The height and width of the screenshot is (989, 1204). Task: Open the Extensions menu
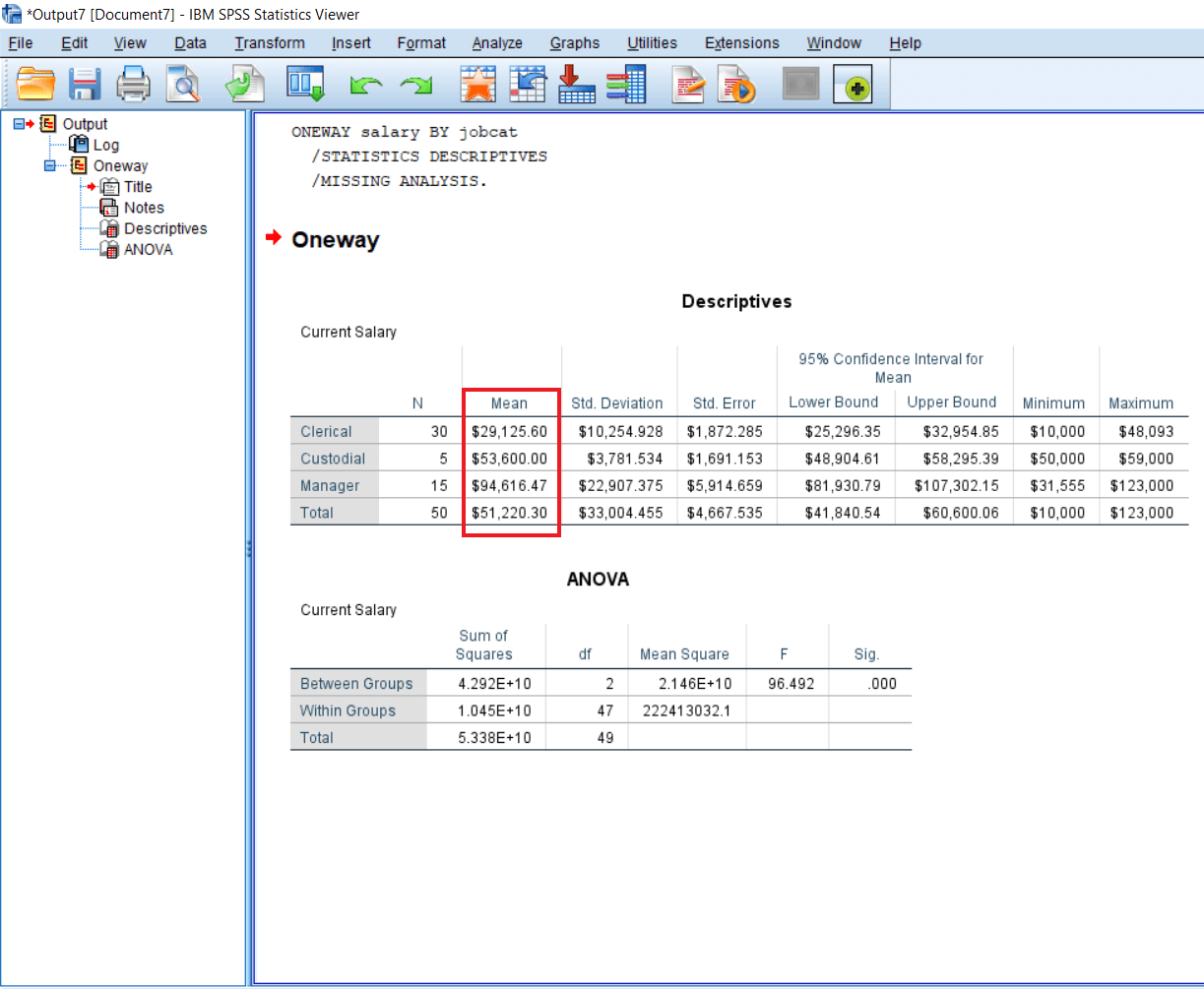coord(742,43)
